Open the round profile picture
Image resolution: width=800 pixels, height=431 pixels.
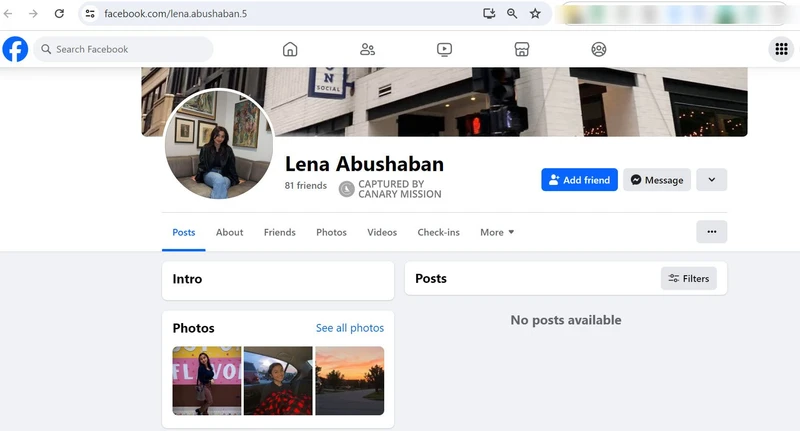pyautogui.click(x=219, y=144)
